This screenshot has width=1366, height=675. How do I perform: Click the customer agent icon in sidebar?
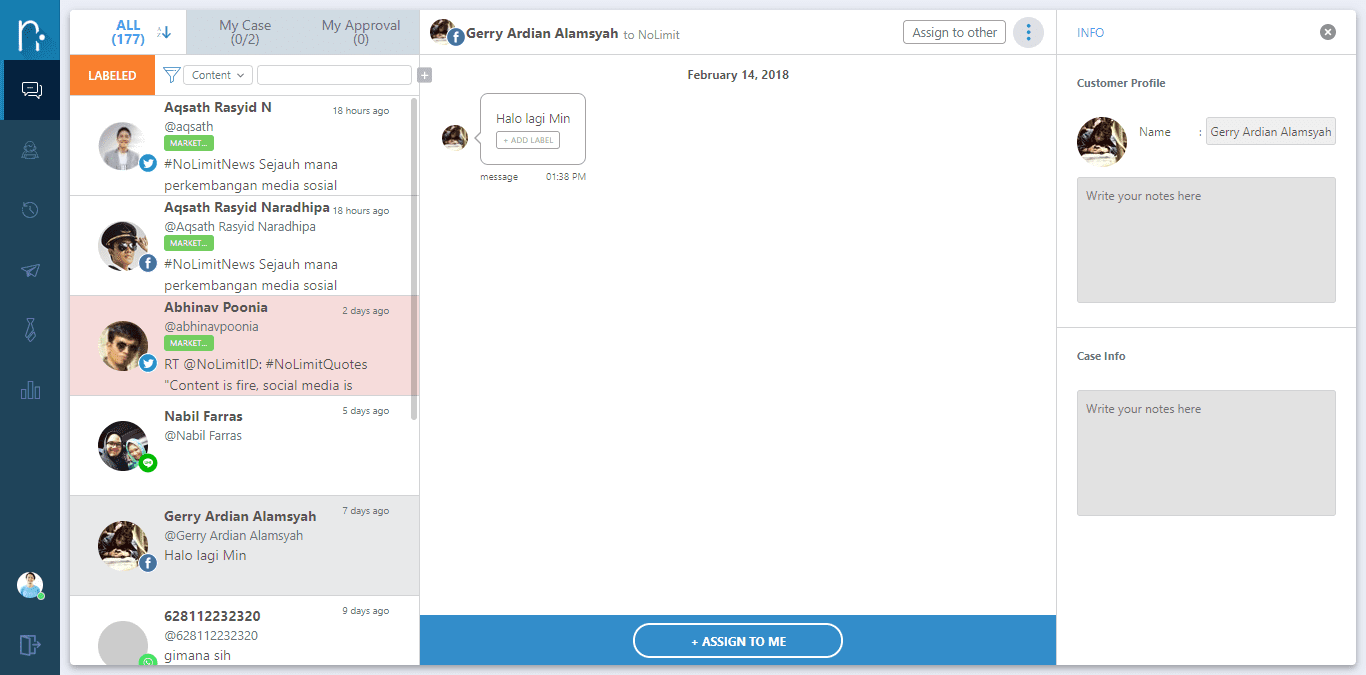click(x=31, y=150)
